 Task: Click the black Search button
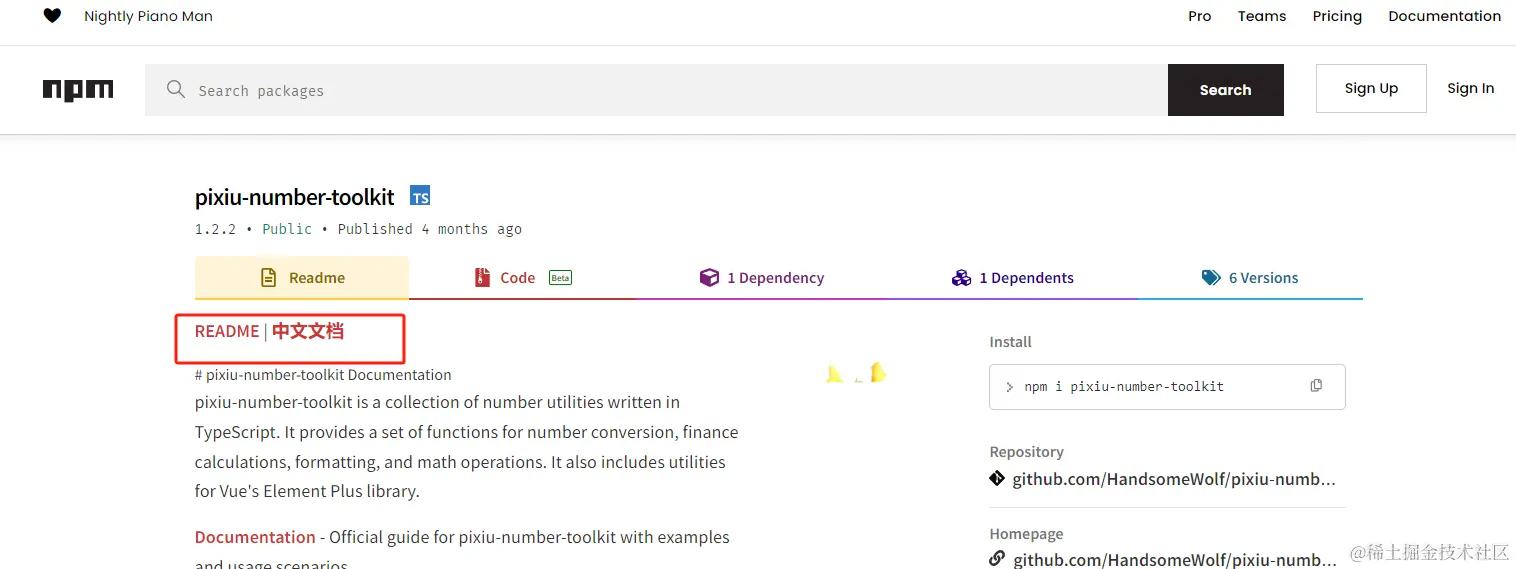(x=1226, y=90)
